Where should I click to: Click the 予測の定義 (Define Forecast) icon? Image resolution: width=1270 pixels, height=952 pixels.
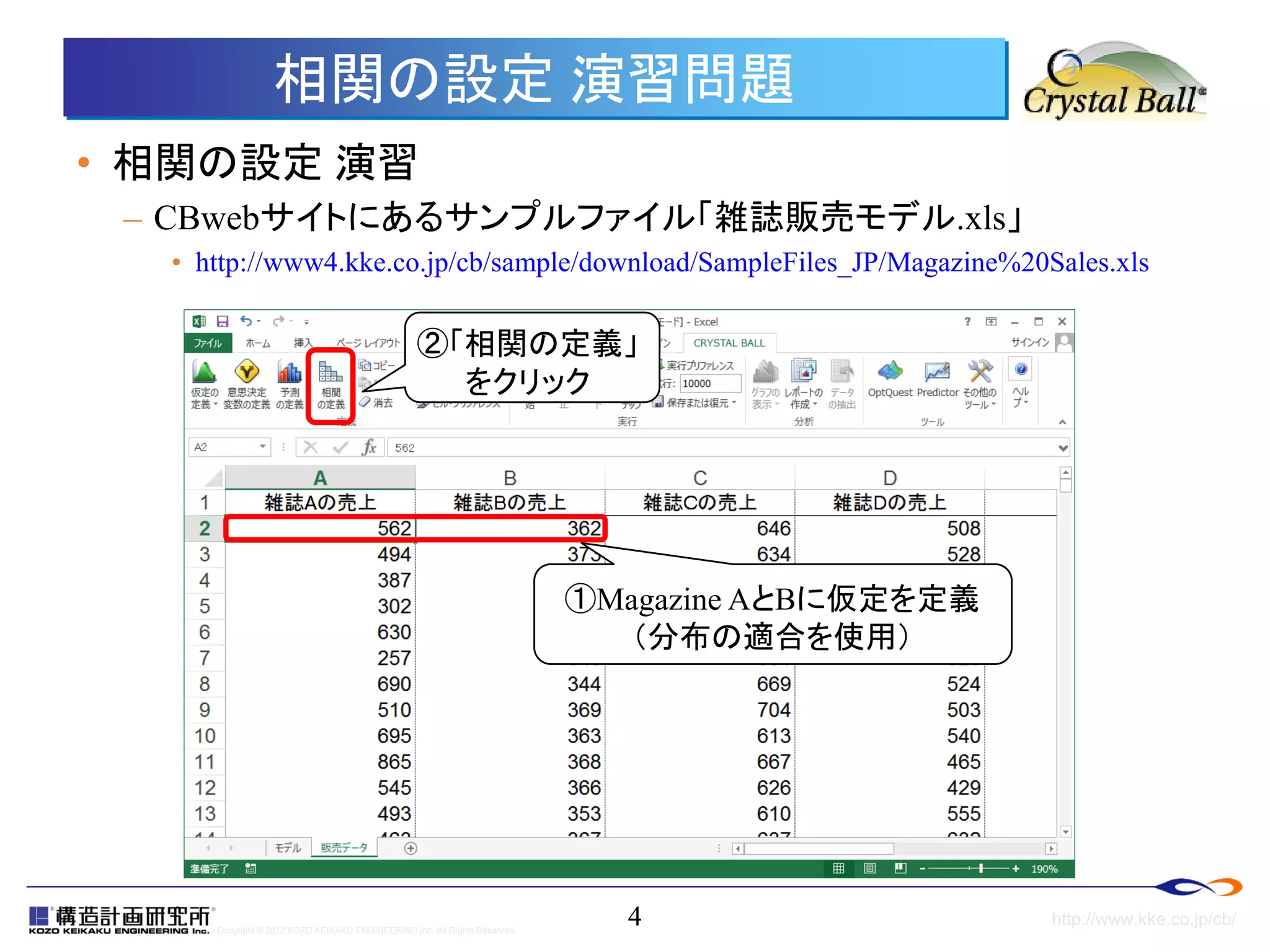289,373
